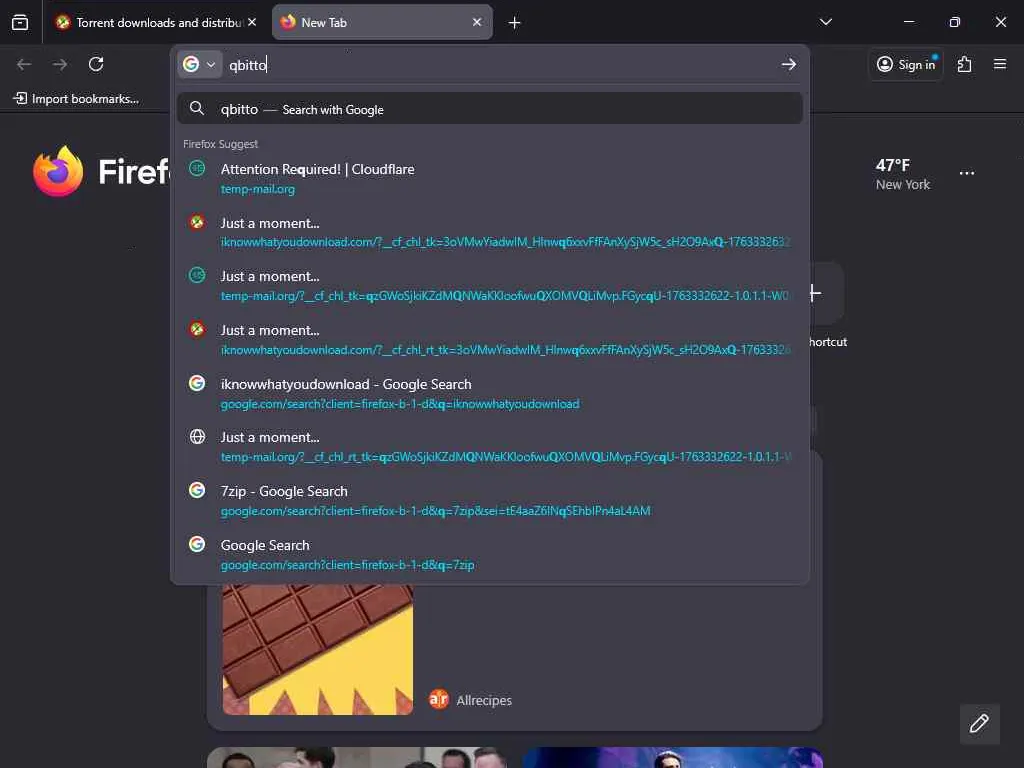The width and height of the screenshot is (1024, 768).
Task: Click the Allrecipes logo icon
Action: (x=439, y=699)
